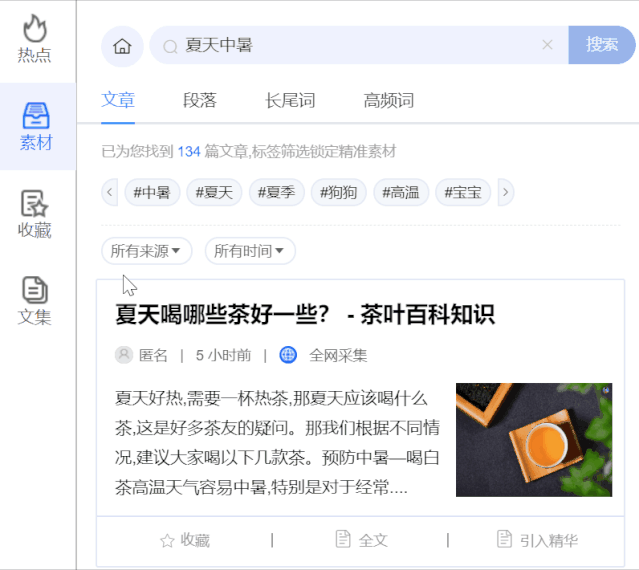Click the magnifier icon in search box
This screenshot has width=639, height=570.
tap(170, 46)
